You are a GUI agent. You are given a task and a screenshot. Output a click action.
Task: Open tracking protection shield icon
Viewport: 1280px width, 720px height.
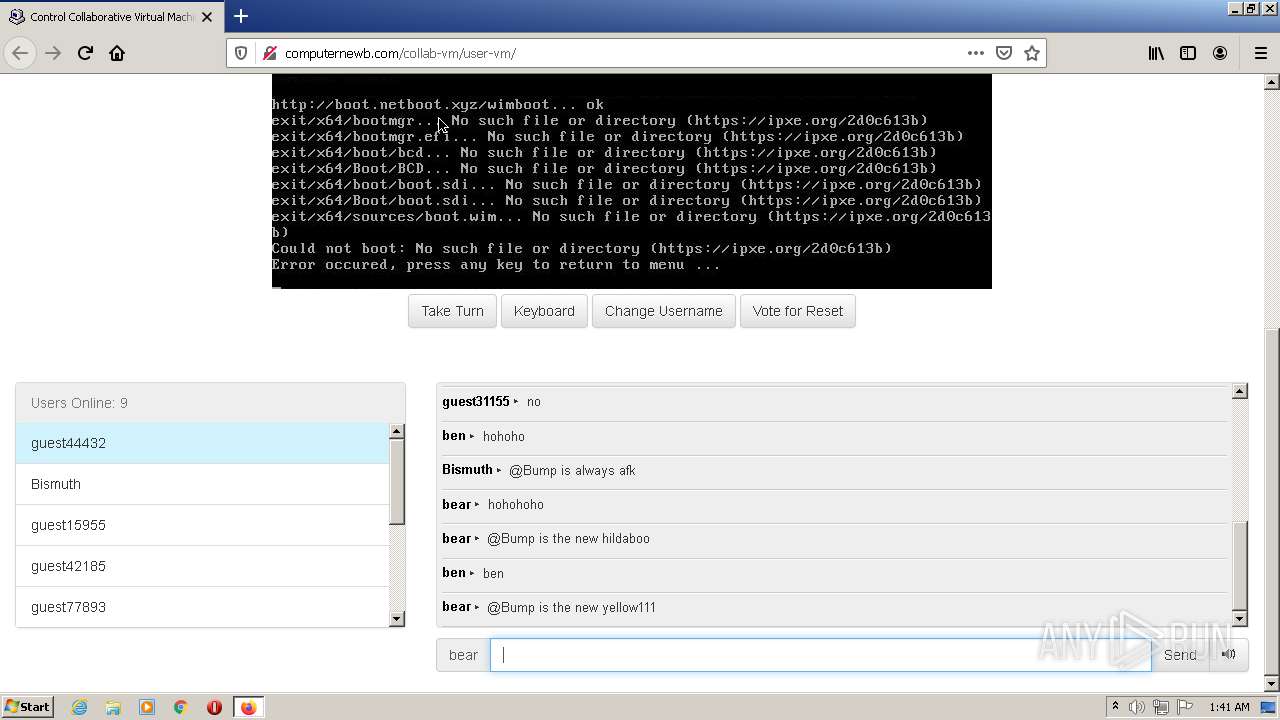click(x=241, y=53)
